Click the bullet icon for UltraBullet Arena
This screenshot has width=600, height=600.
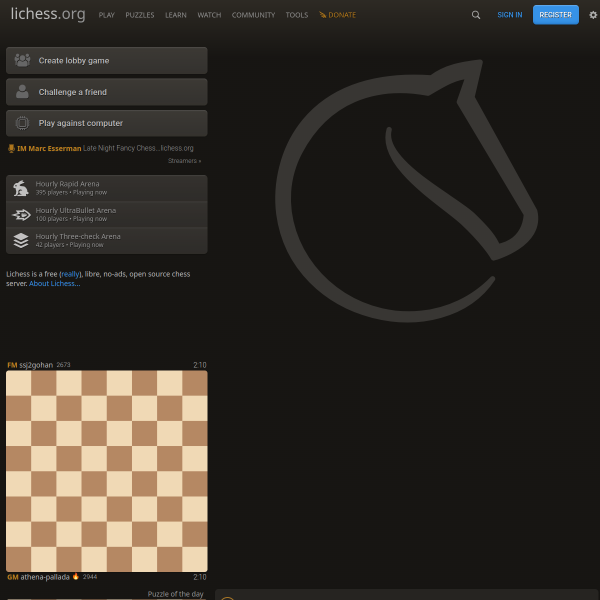pyautogui.click(x=21, y=215)
